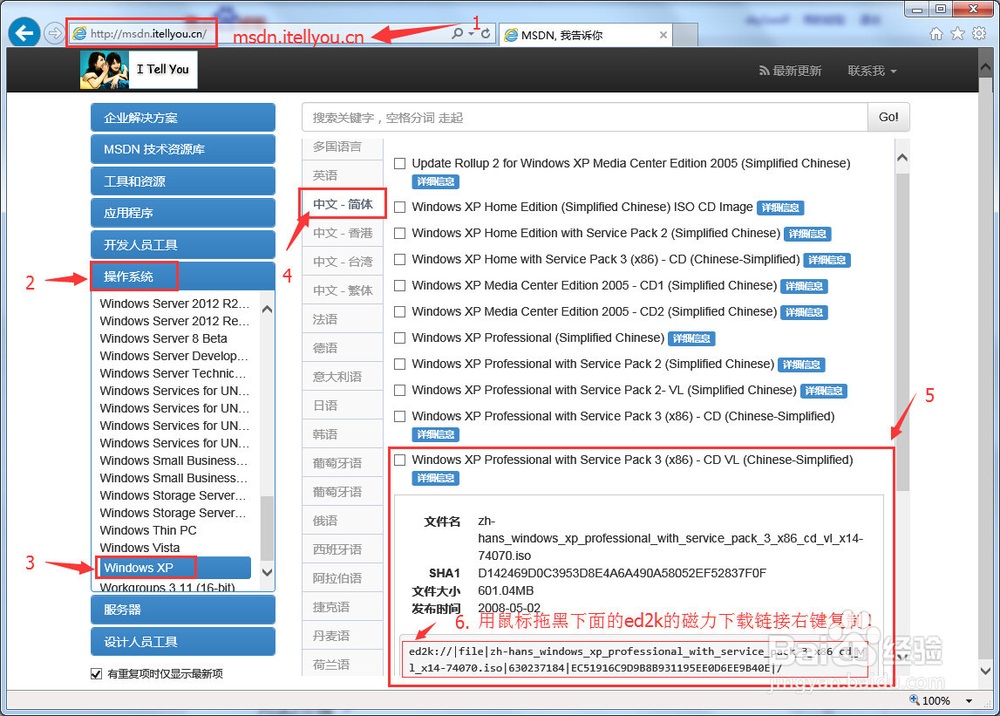Select Windows Vista in the OS list

coord(140,548)
